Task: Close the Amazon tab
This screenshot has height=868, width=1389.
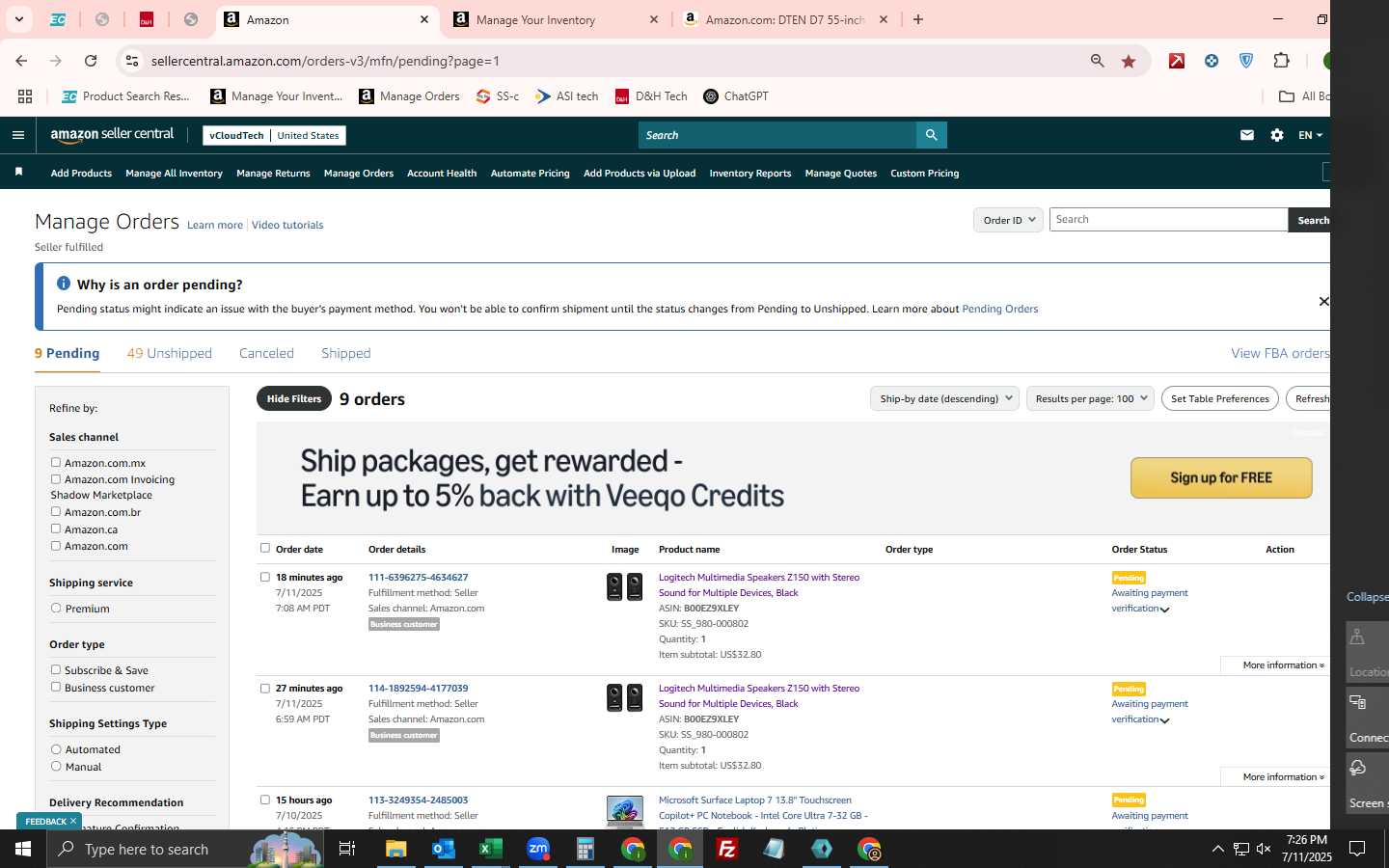Action: click(x=424, y=19)
